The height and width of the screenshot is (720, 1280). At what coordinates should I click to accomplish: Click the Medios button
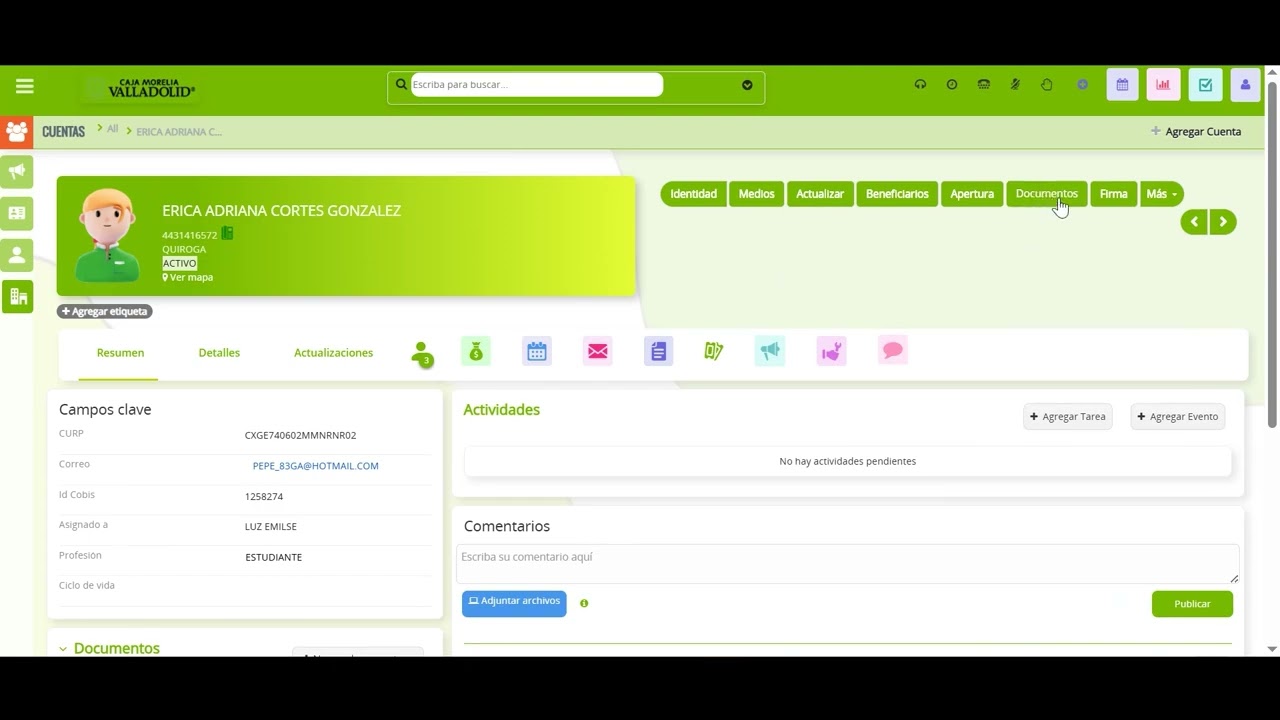pyautogui.click(x=757, y=194)
